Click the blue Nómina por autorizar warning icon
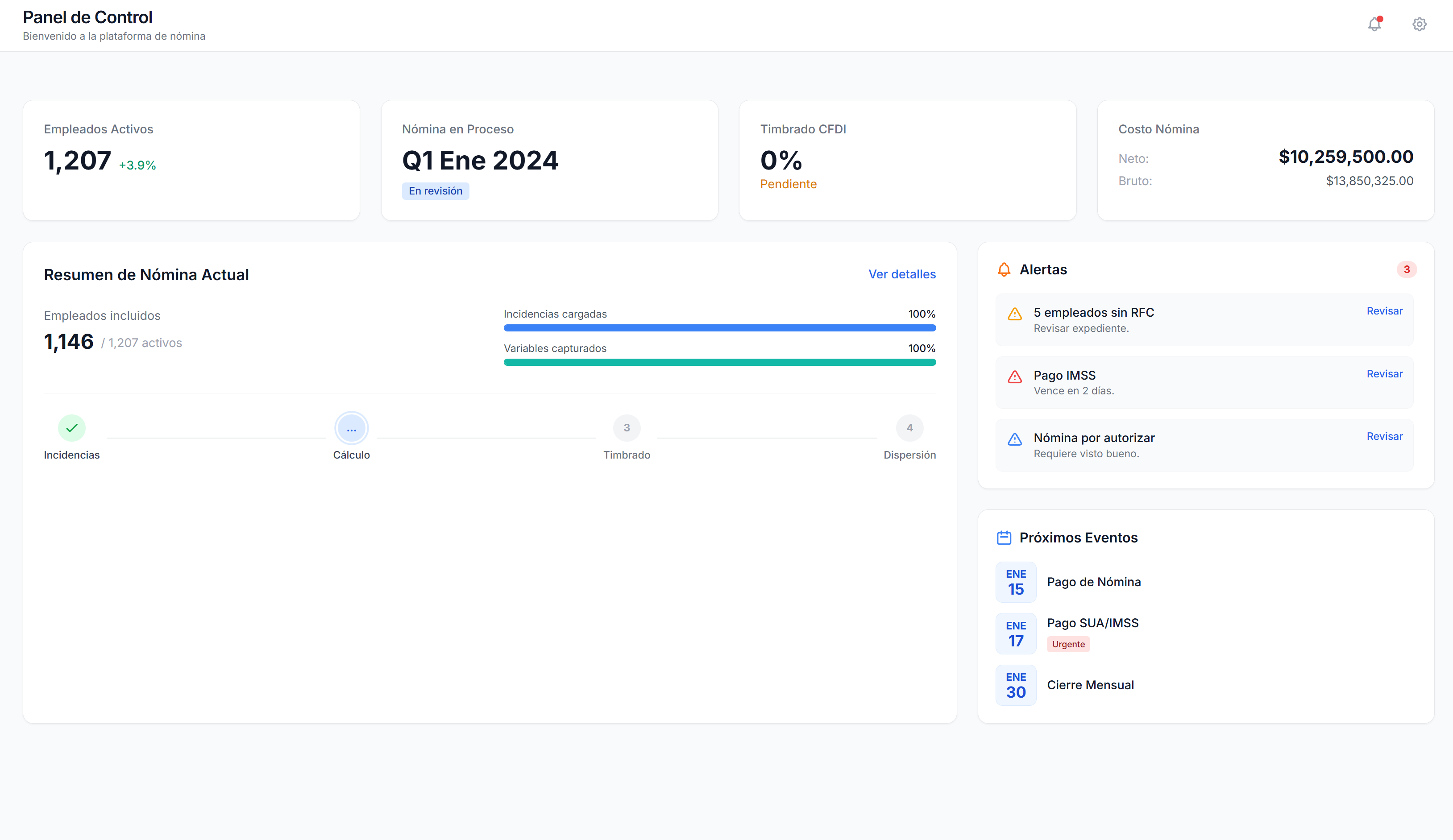 (x=1014, y=439)
